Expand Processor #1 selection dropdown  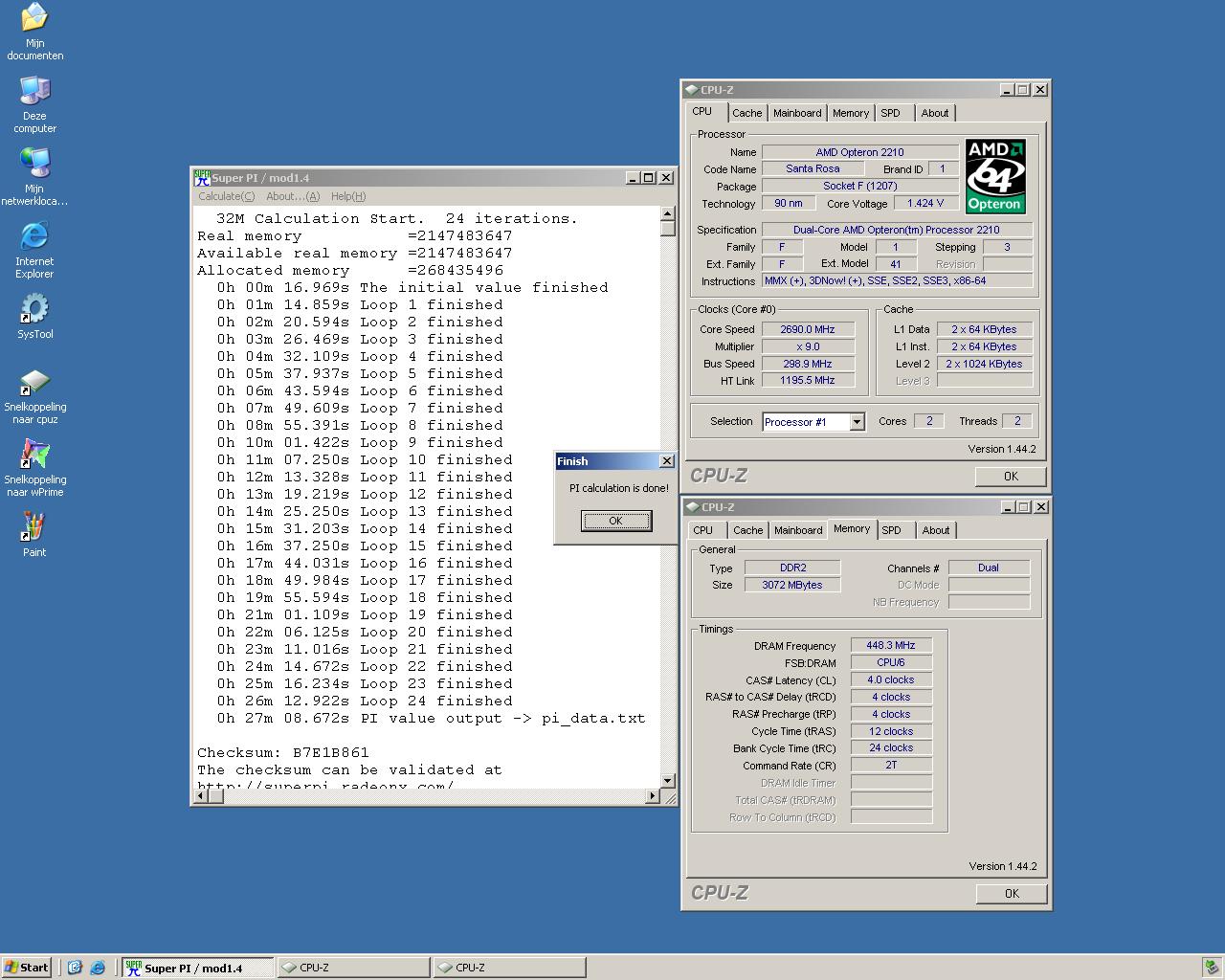pos(857,422)
